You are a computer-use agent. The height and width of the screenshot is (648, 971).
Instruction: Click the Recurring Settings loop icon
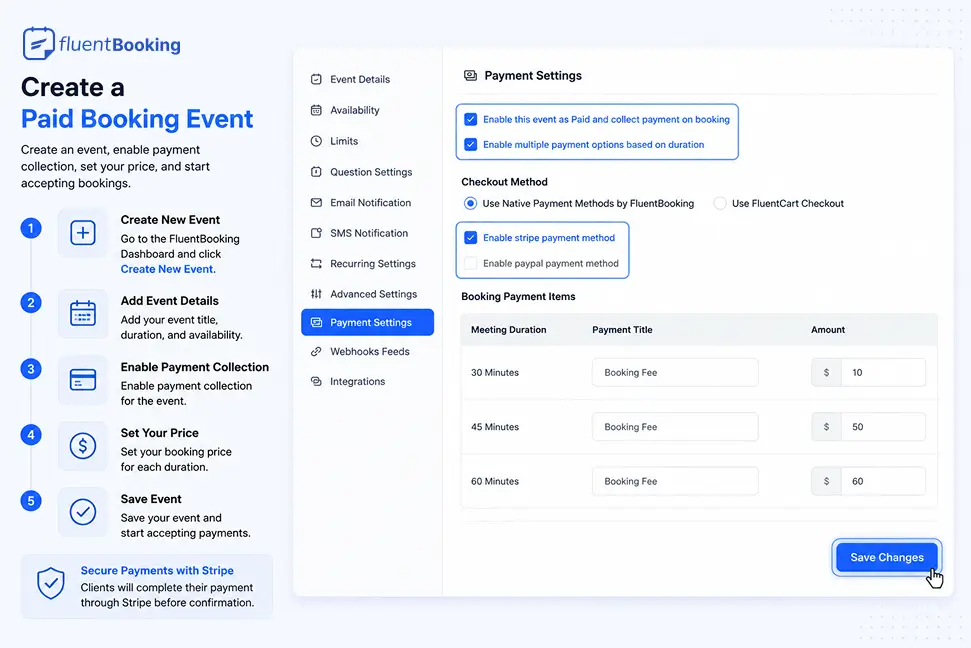[x=316, y=263]
